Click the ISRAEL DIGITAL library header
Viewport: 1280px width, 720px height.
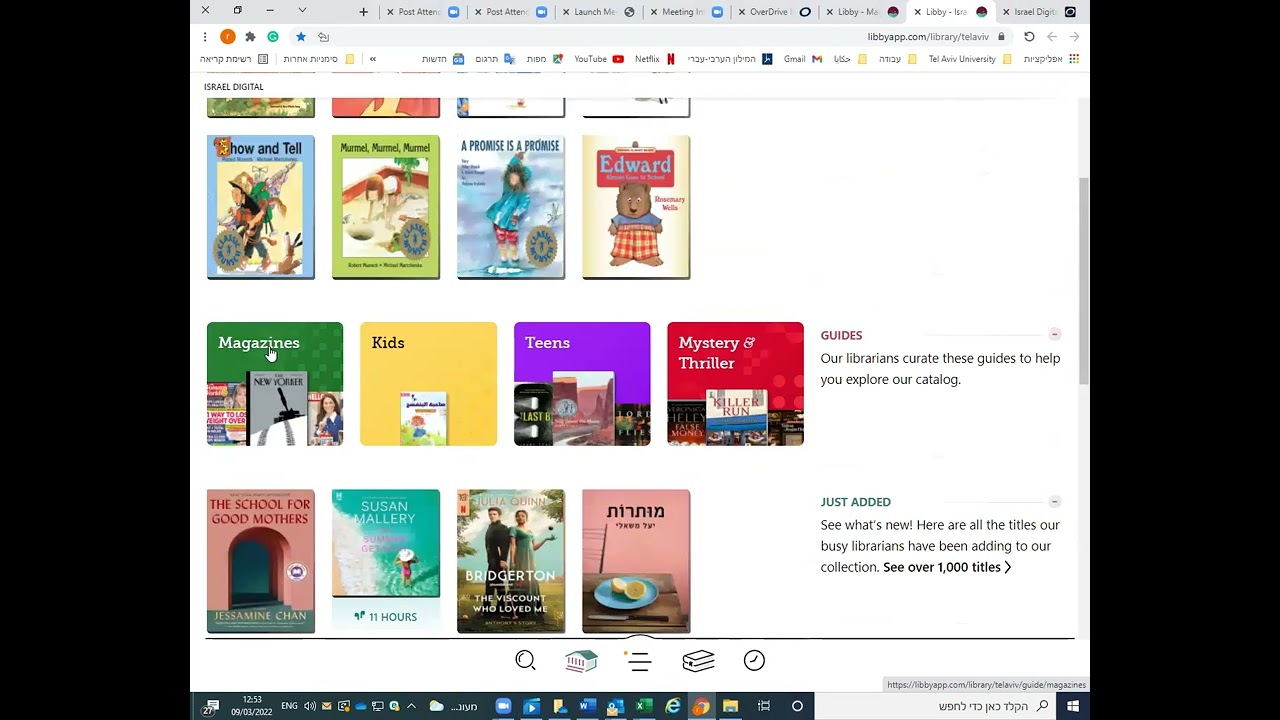tap(234, 87)
